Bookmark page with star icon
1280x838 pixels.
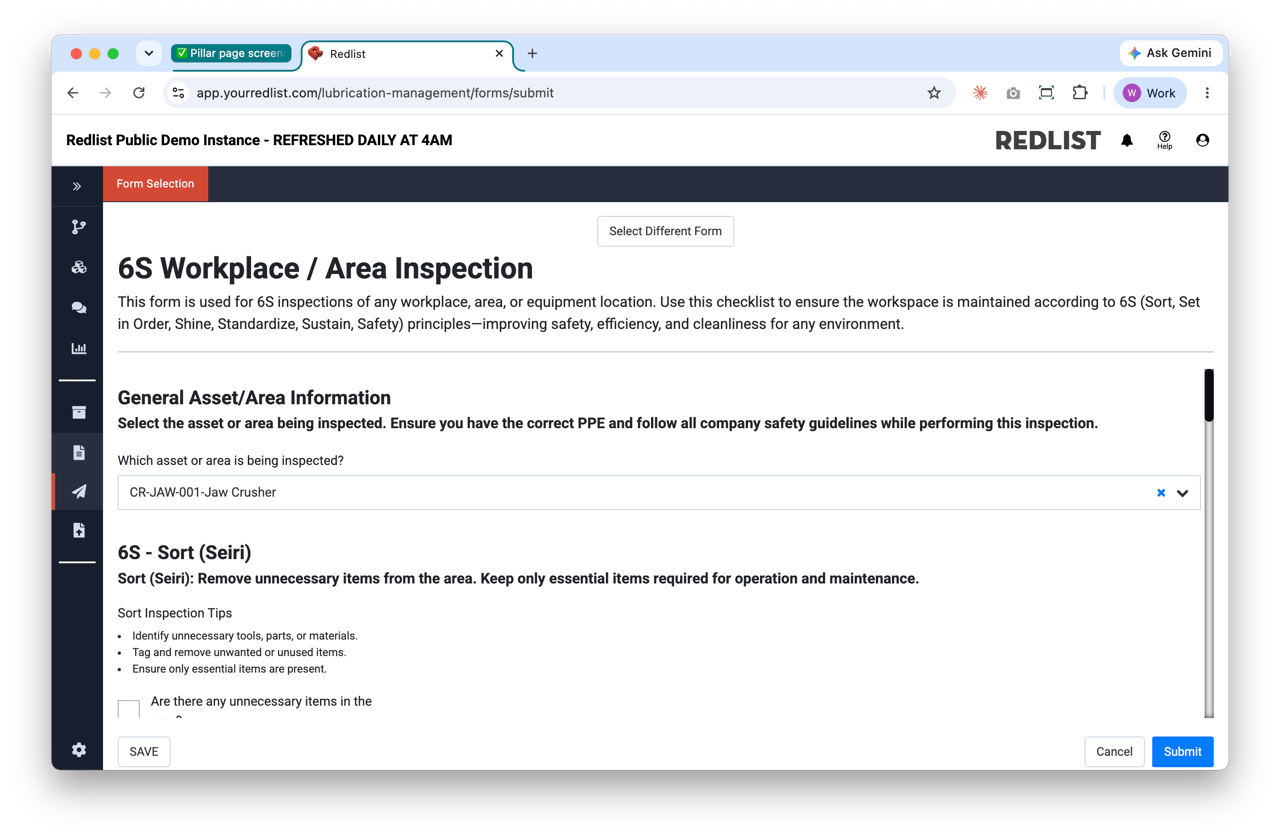pyautogui.click(x=934, y=93)
